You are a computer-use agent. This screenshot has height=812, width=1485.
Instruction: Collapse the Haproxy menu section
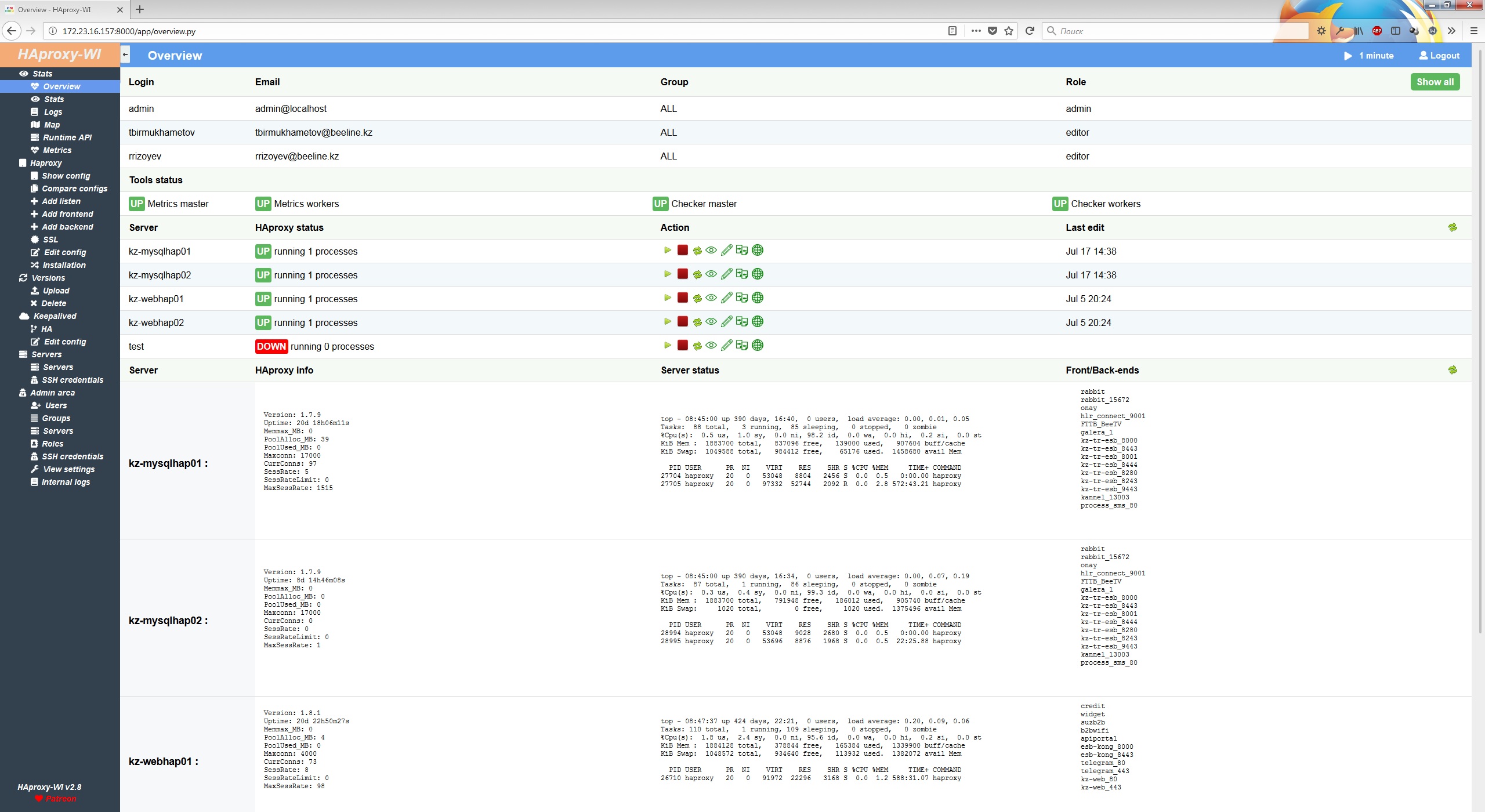click(x=45, y=163)
